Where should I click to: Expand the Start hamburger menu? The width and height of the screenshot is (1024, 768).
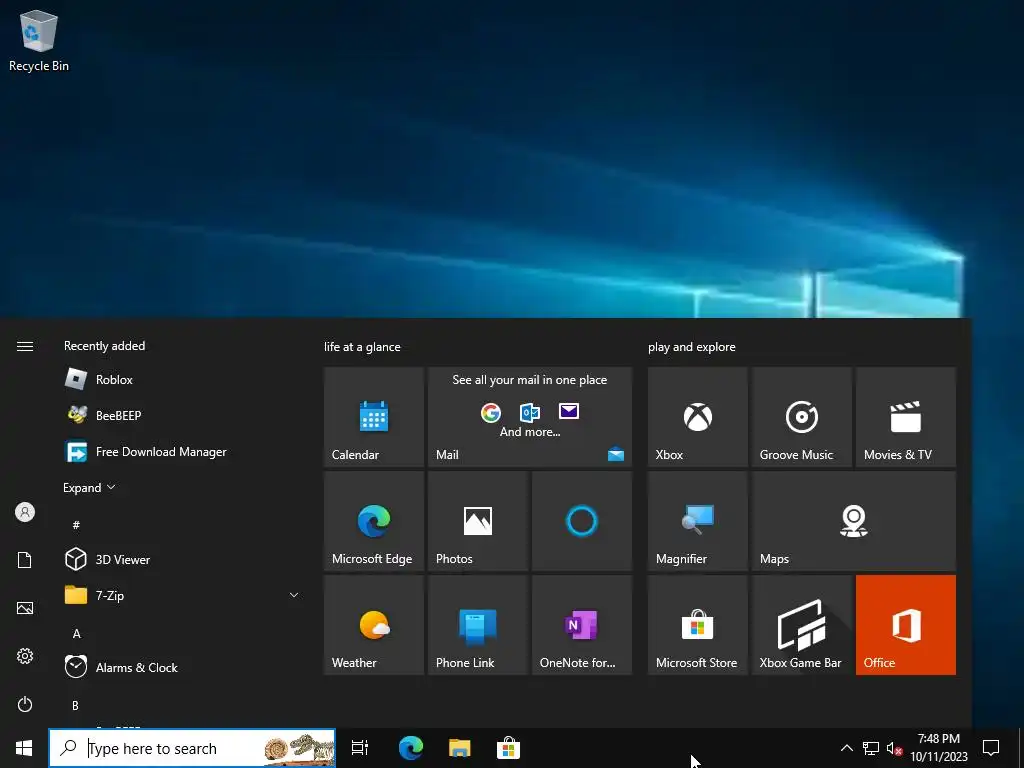point(25,346)
